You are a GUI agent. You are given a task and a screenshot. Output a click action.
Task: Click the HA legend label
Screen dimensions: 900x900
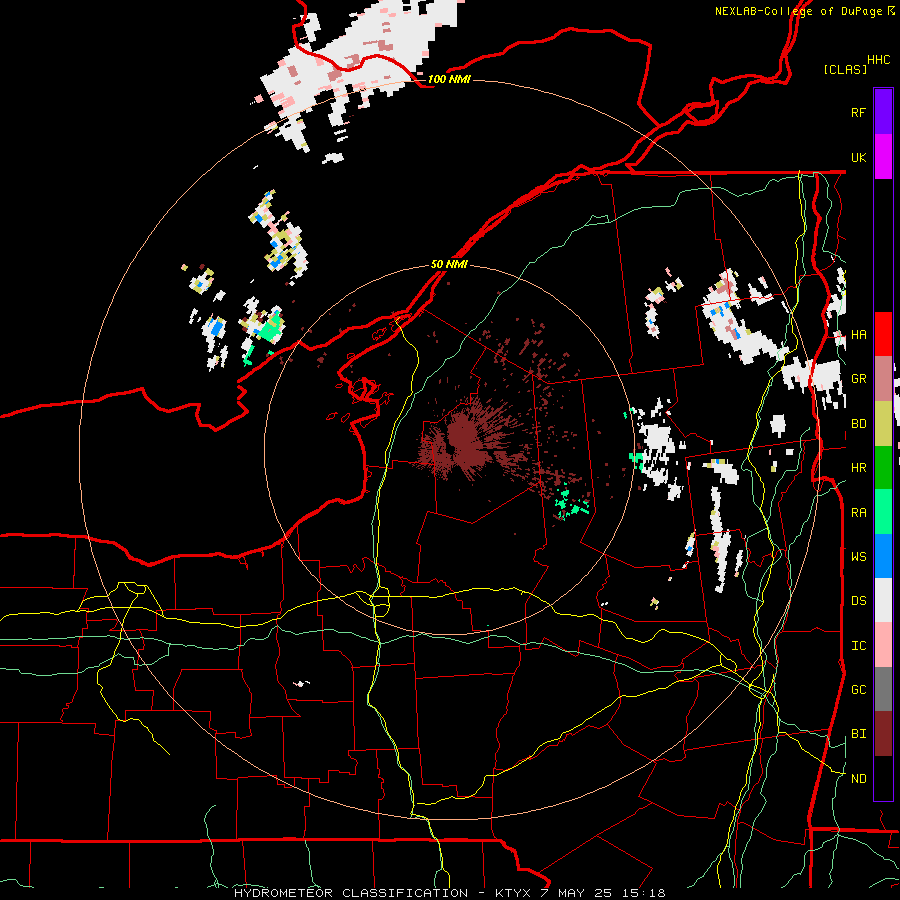(858, 334)
